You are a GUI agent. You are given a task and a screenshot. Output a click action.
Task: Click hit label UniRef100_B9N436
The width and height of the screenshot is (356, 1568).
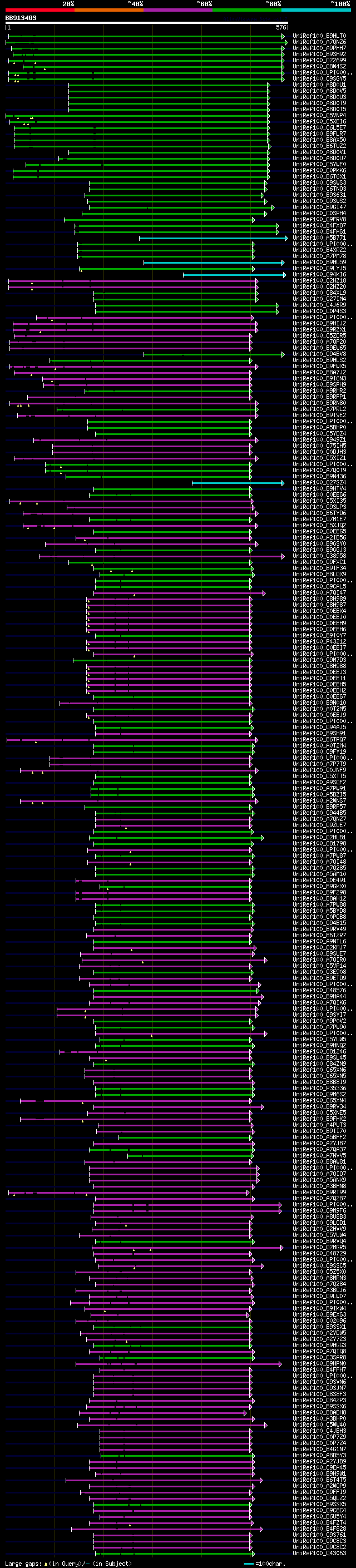point(319,477)
